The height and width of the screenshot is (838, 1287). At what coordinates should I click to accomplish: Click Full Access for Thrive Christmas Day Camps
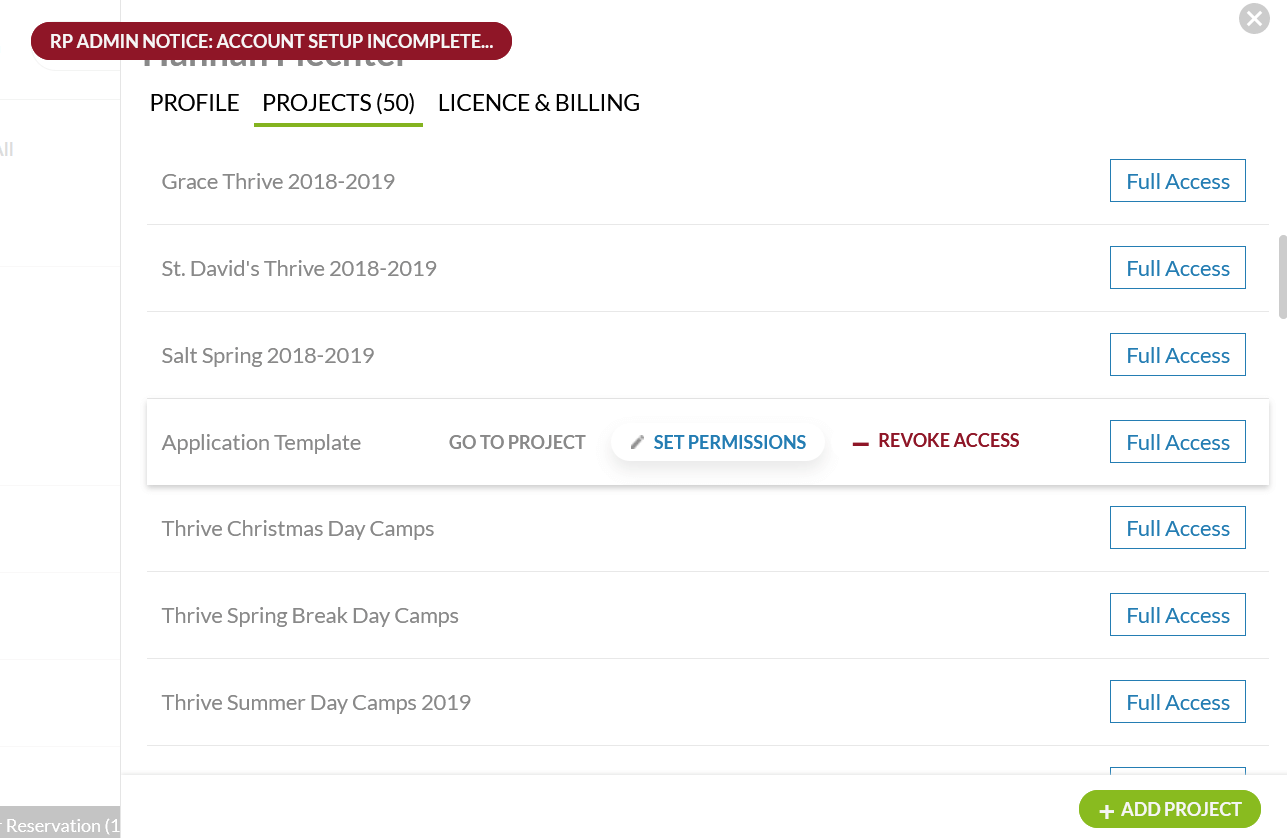1177,528
